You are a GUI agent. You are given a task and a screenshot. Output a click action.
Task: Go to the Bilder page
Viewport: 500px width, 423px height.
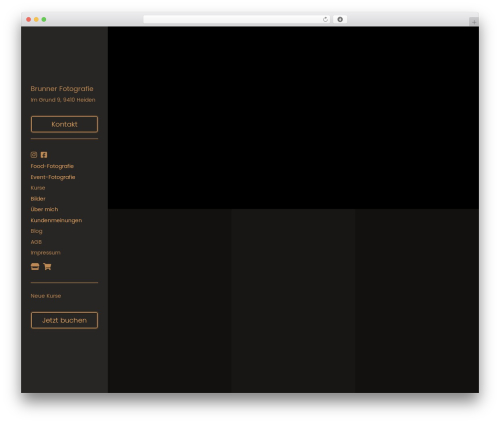(38, 199)
